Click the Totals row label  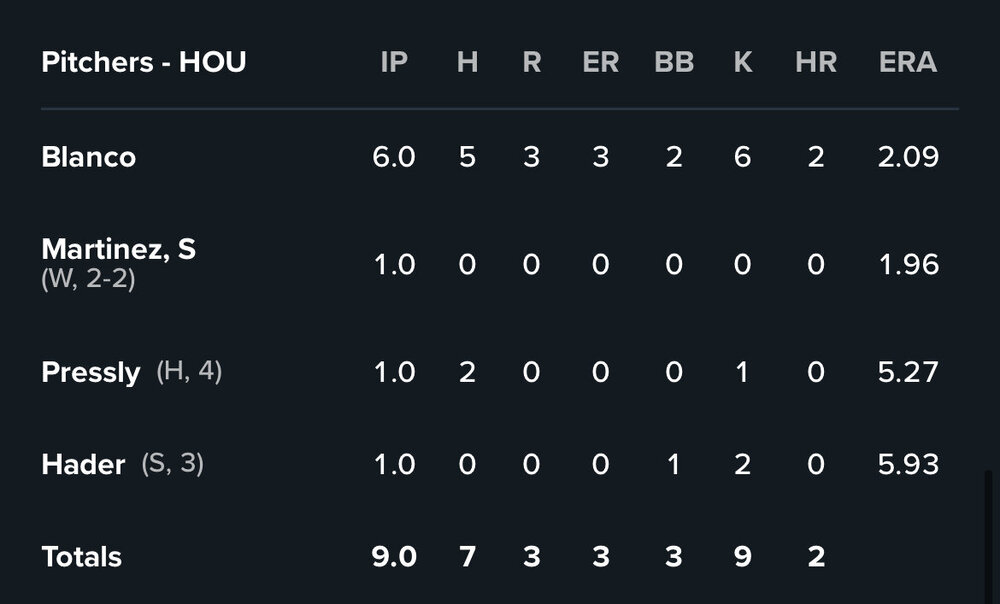click(x=82, y=557)
